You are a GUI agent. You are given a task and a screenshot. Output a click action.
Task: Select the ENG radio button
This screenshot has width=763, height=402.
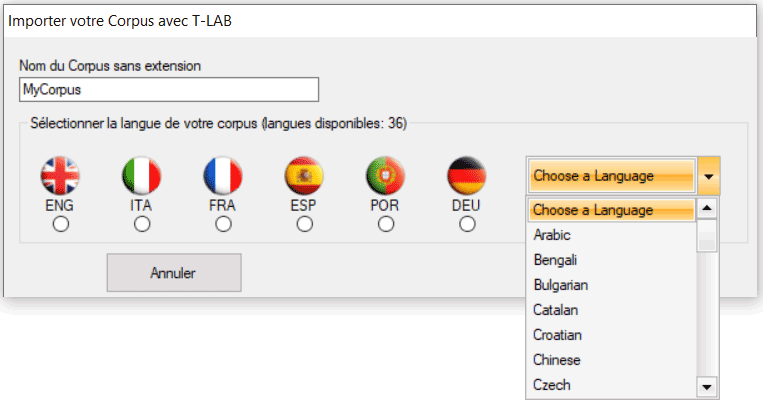coord(61,224)
